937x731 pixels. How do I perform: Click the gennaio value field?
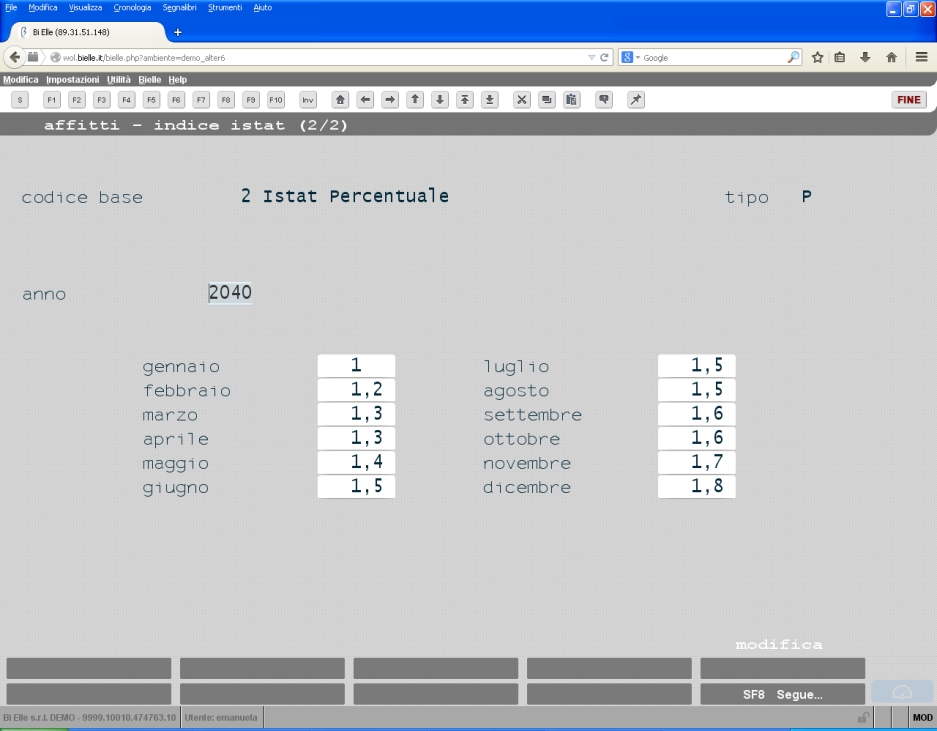click(x=356, y=365)
